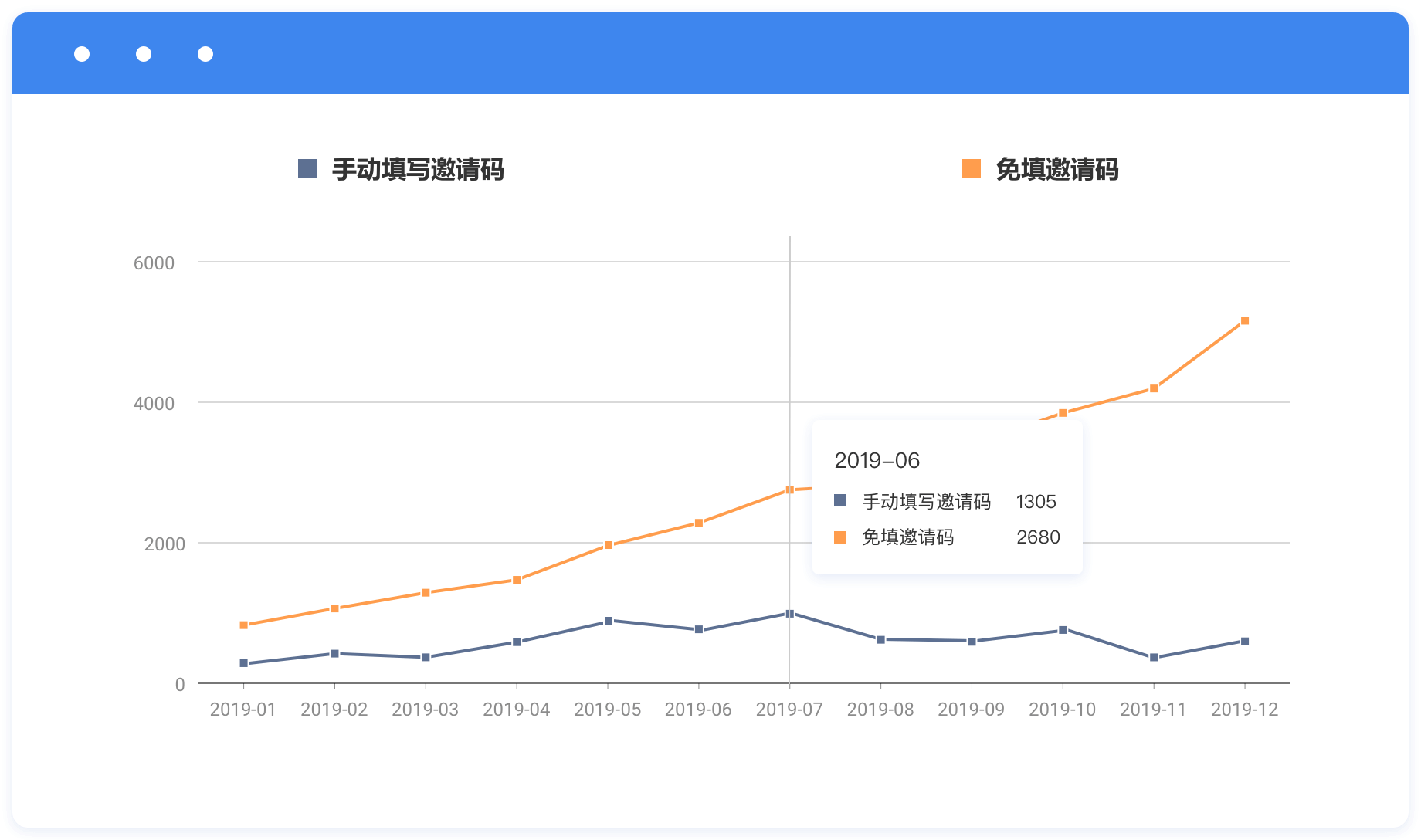Image resolution: width=1421 pixels, height=840 pixels.
Task: Click the 手动填写邀请码 legend label
Action: 418,169
